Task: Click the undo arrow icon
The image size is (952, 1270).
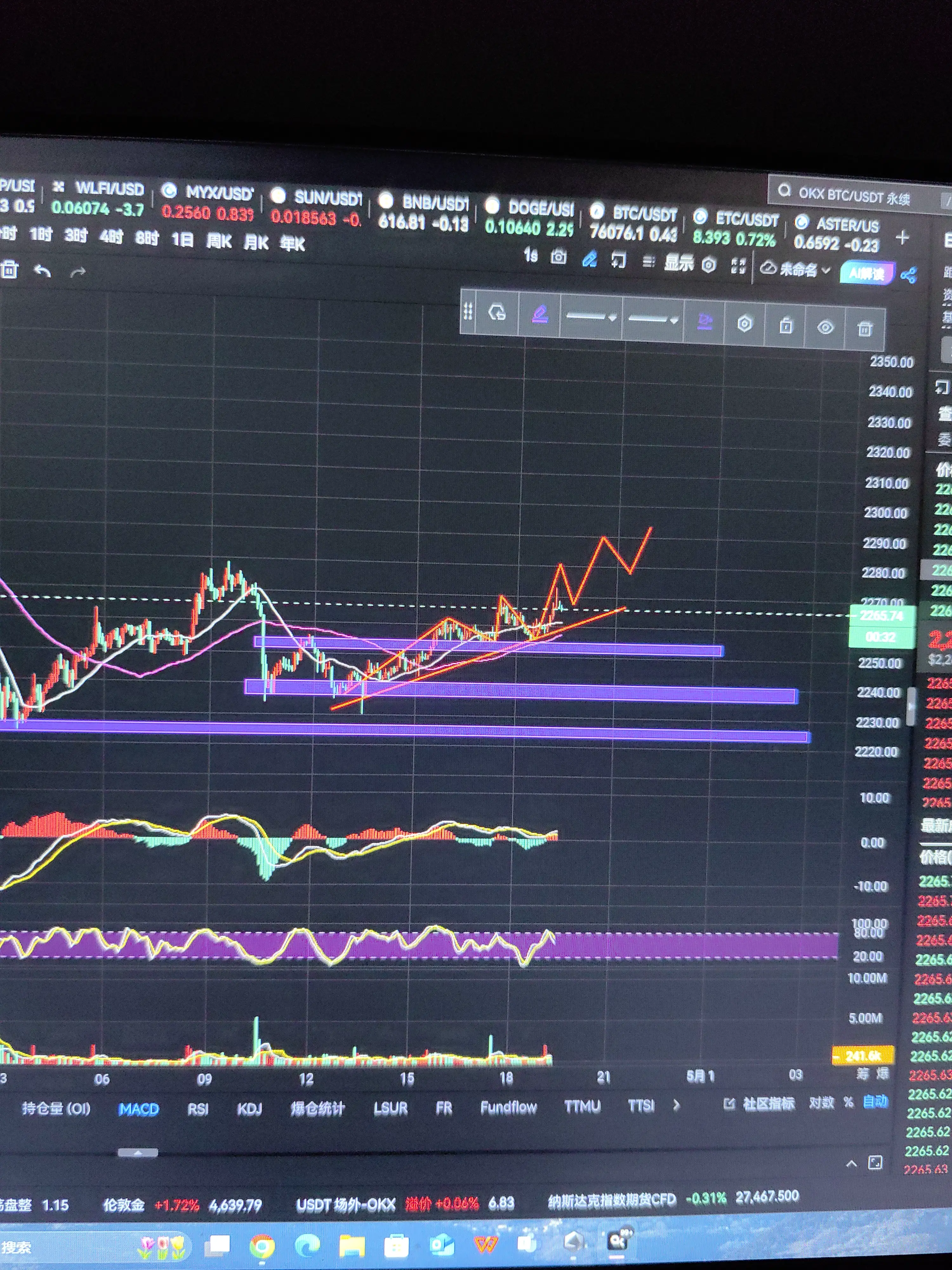Action: (x=42, y=271)
